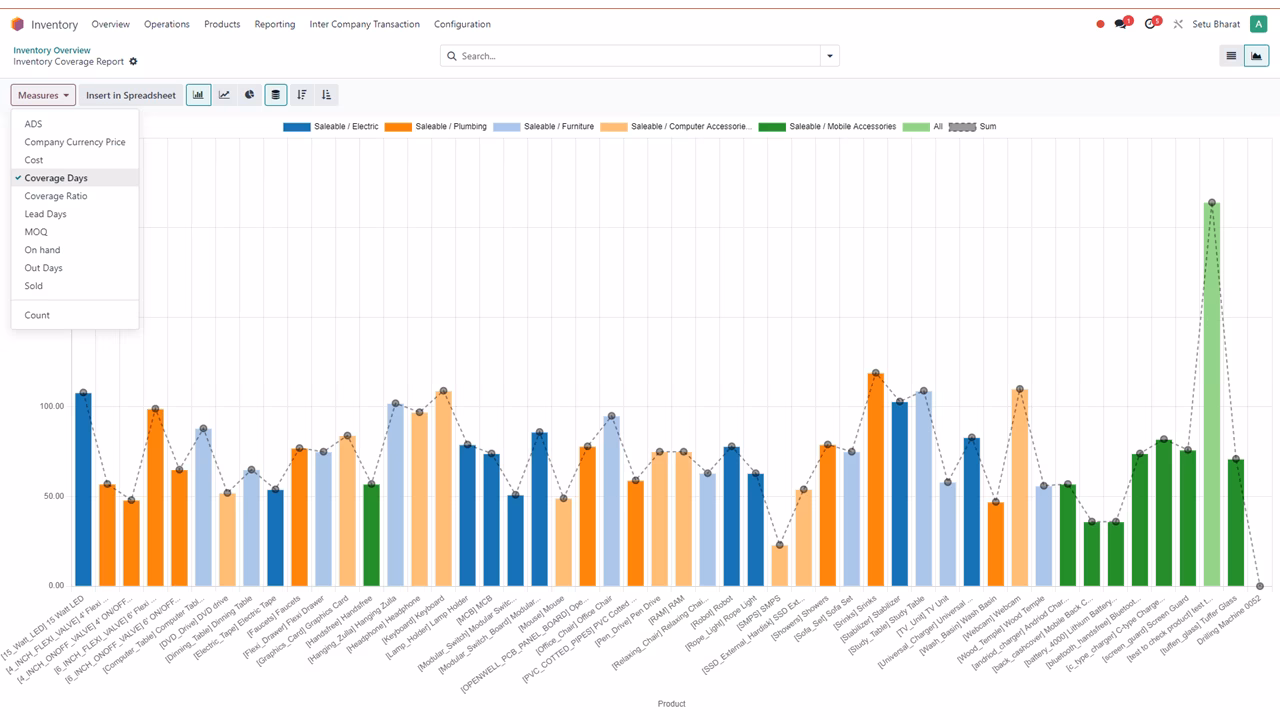Expand the search options dropdown arrow
The image size is (1280, 720).
(x=829, y=56)
